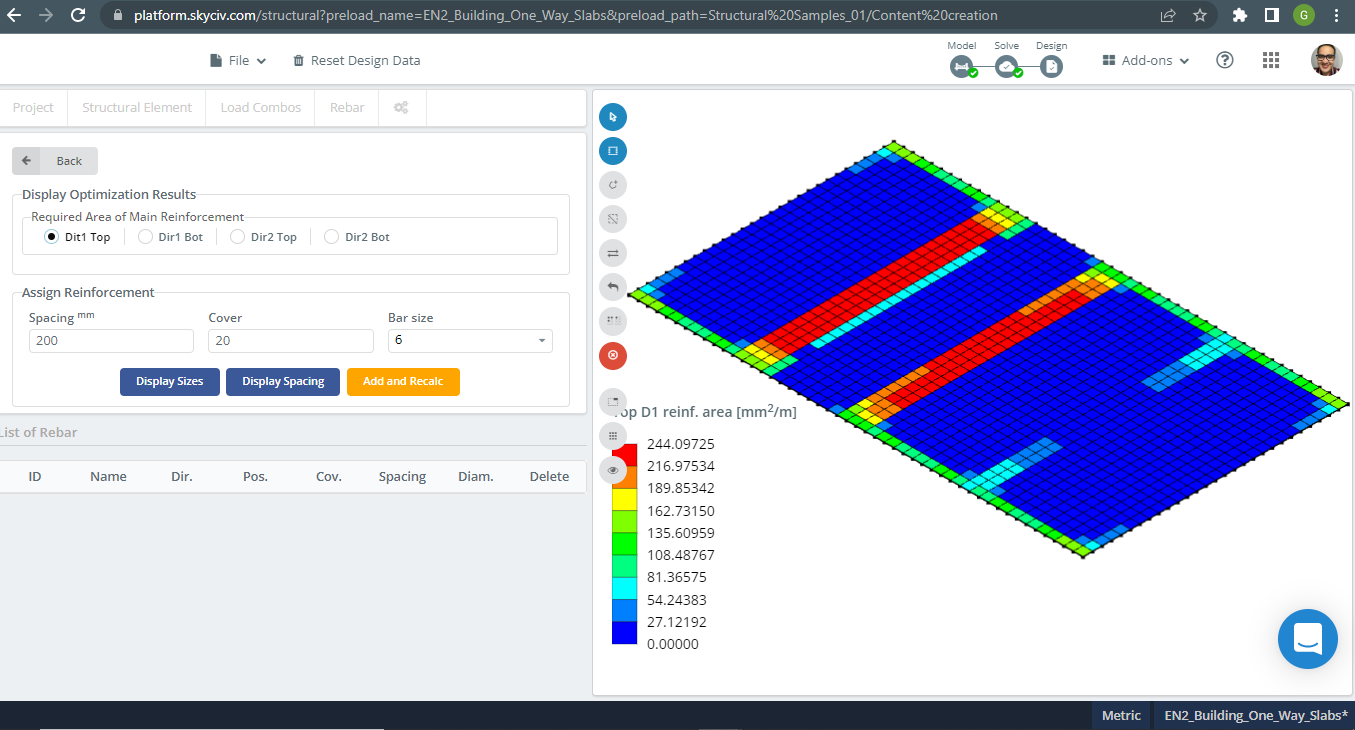Switch to the Load Combos tab

pyautogui.click(x=259, y=107)
